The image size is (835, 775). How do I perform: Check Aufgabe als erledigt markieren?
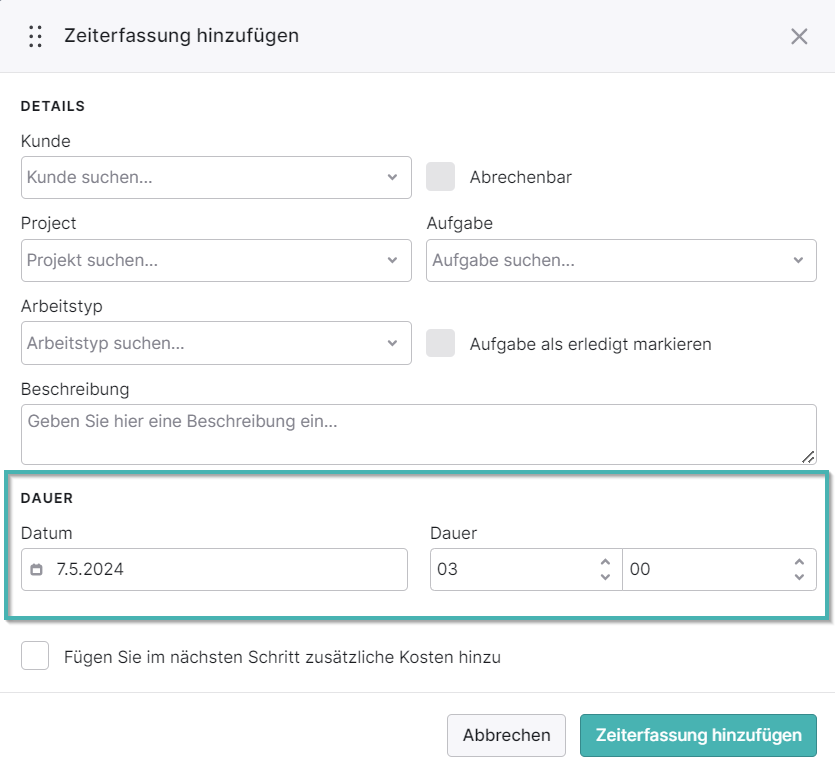click(x=440, y=343)
